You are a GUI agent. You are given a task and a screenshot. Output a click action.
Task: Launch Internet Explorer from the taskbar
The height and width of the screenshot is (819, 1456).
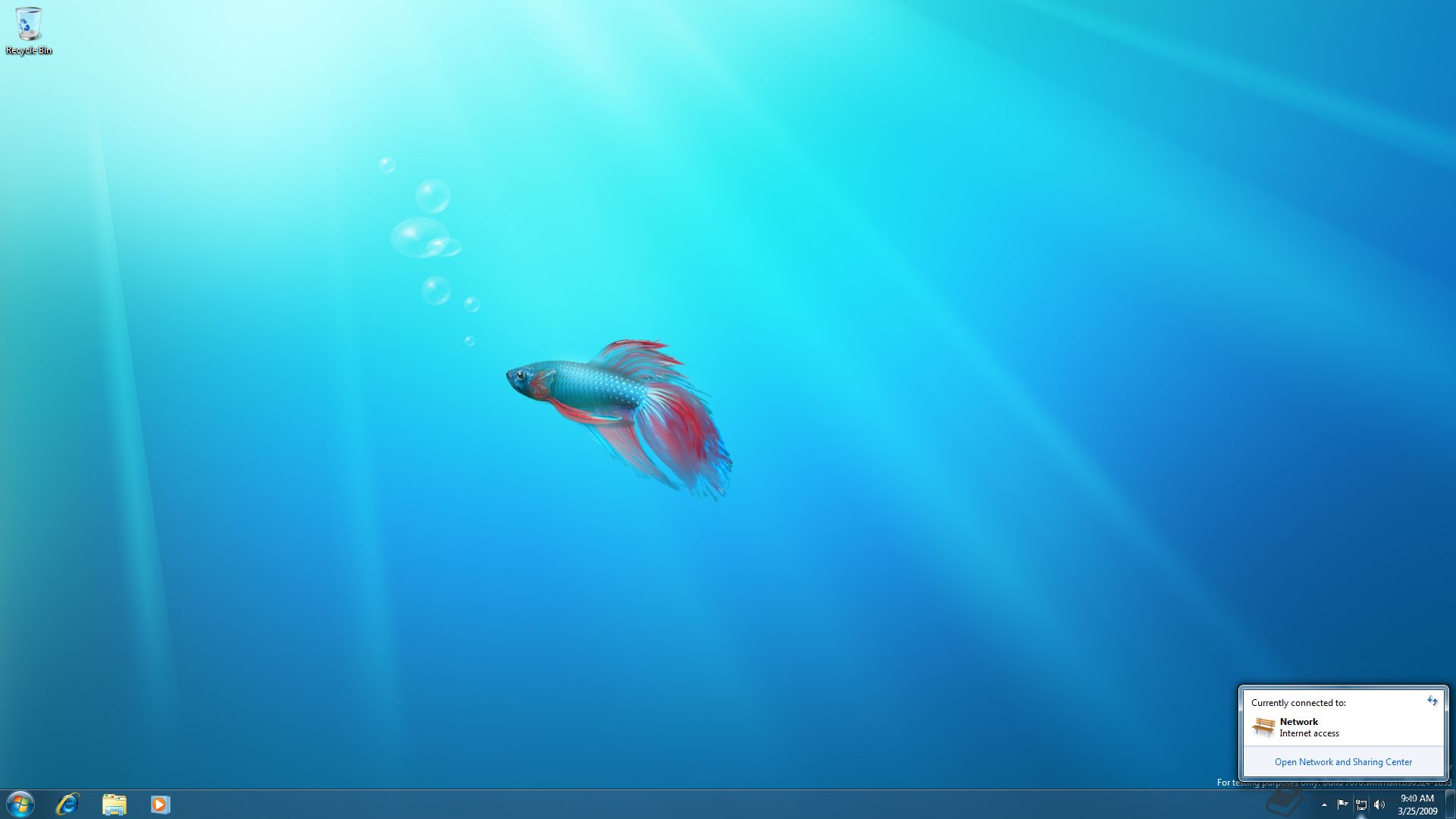pyautogui.click(x=67, y=804)
